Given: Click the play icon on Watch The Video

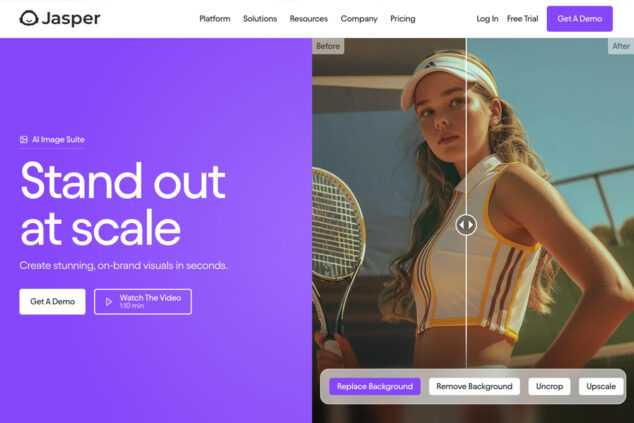Looking at the screenshot, I should tap(109, 302).
